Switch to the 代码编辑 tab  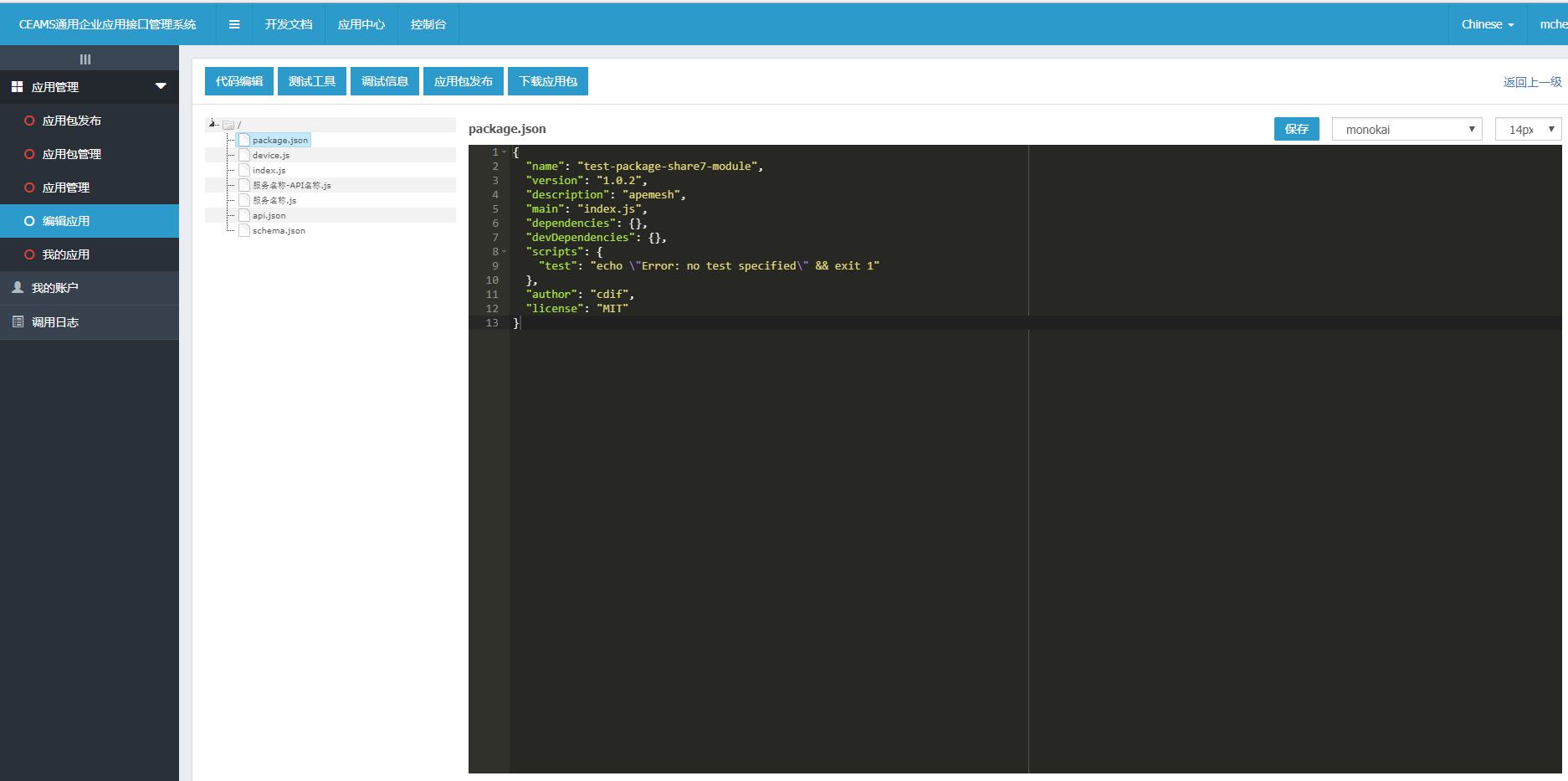pyautogui.click(x=239, y=81)
